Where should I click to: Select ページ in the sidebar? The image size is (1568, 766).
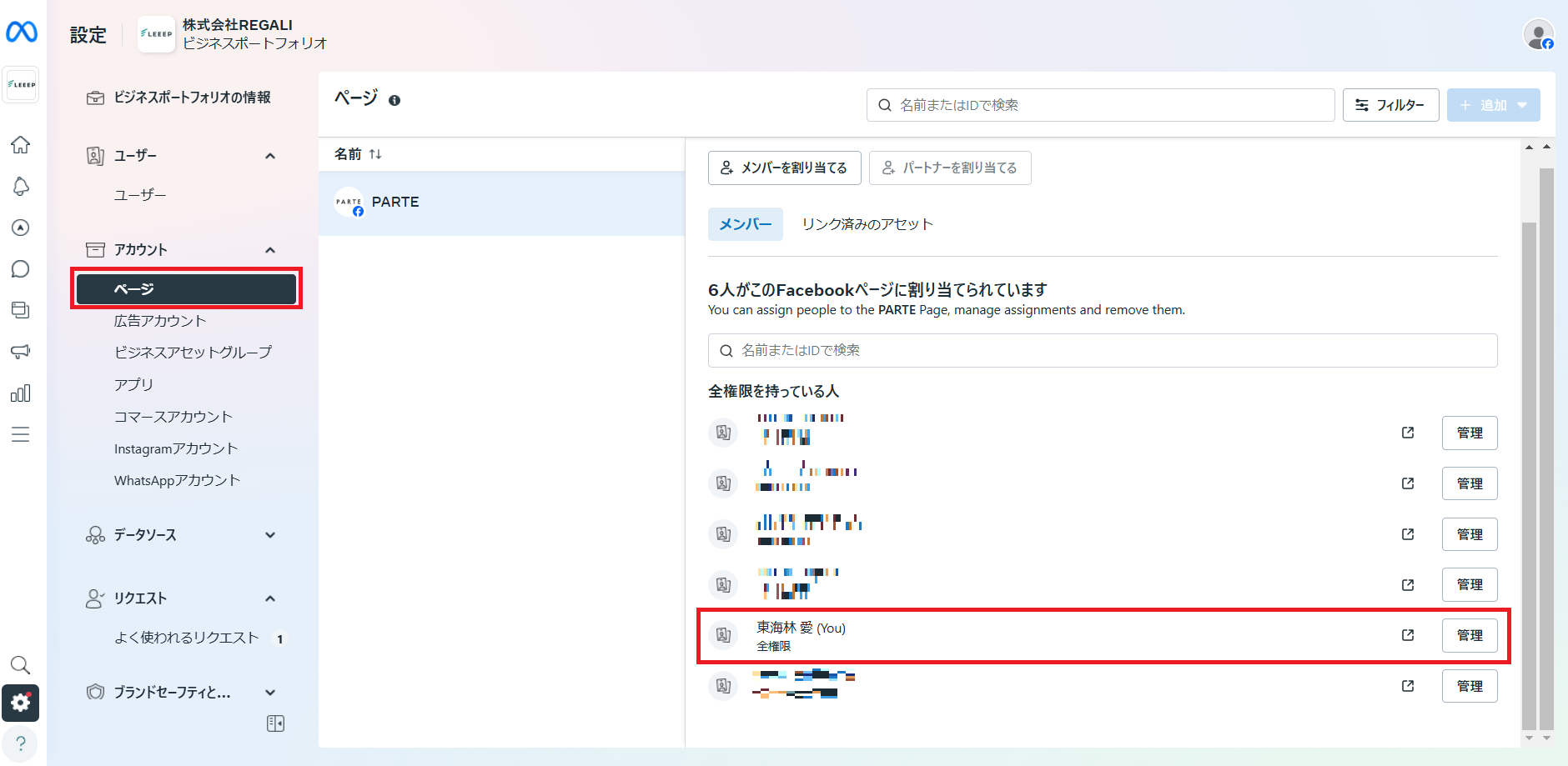pos(186,289)
